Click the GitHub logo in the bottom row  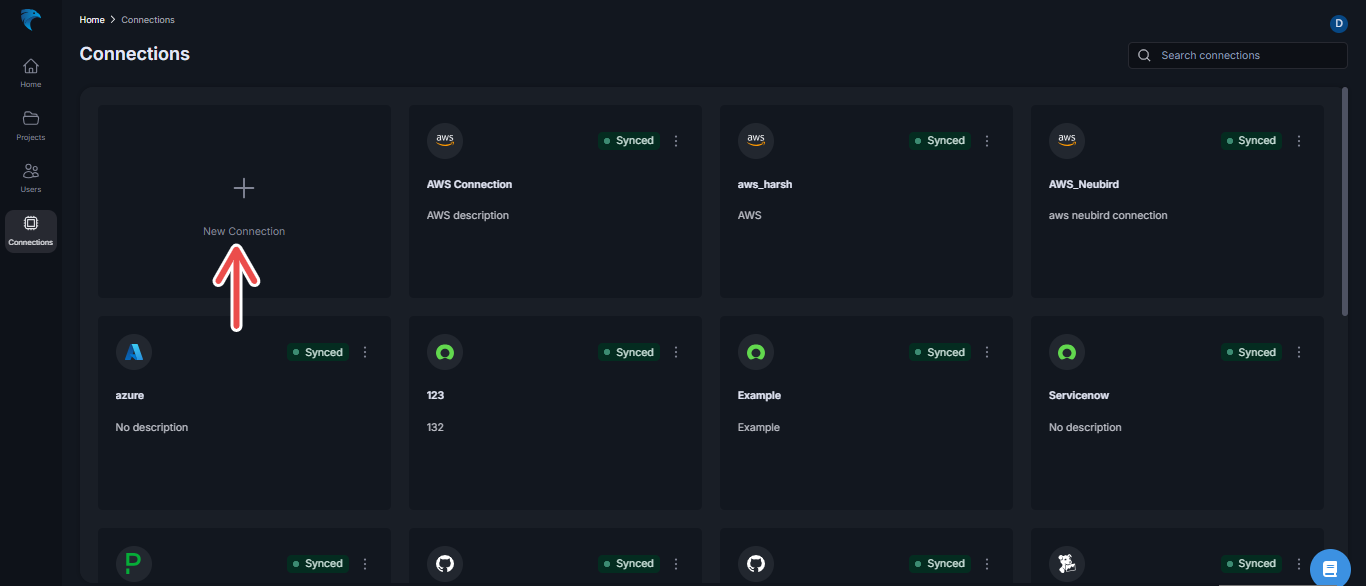tap(445, 563)
